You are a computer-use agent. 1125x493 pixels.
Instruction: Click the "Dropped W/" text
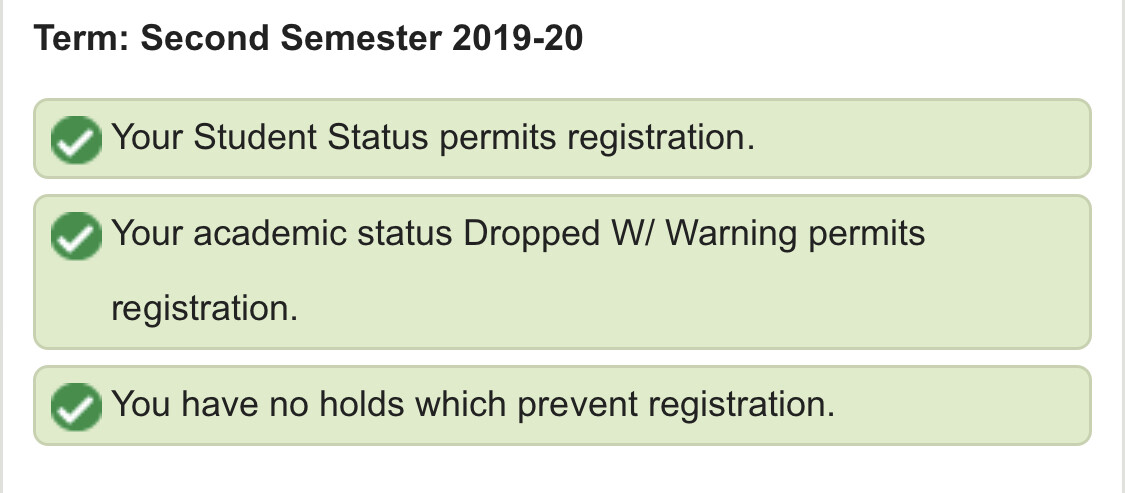(x=558, y=235)
